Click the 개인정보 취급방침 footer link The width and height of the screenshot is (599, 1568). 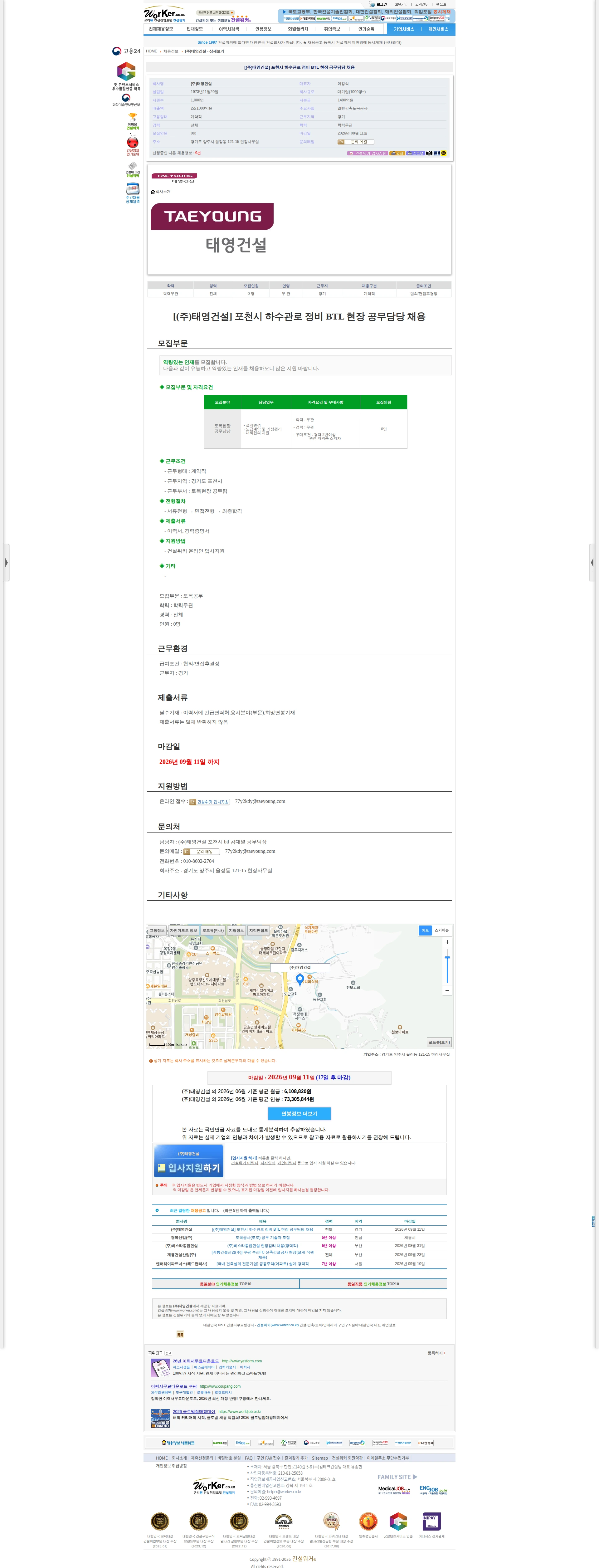[171, 1466]
